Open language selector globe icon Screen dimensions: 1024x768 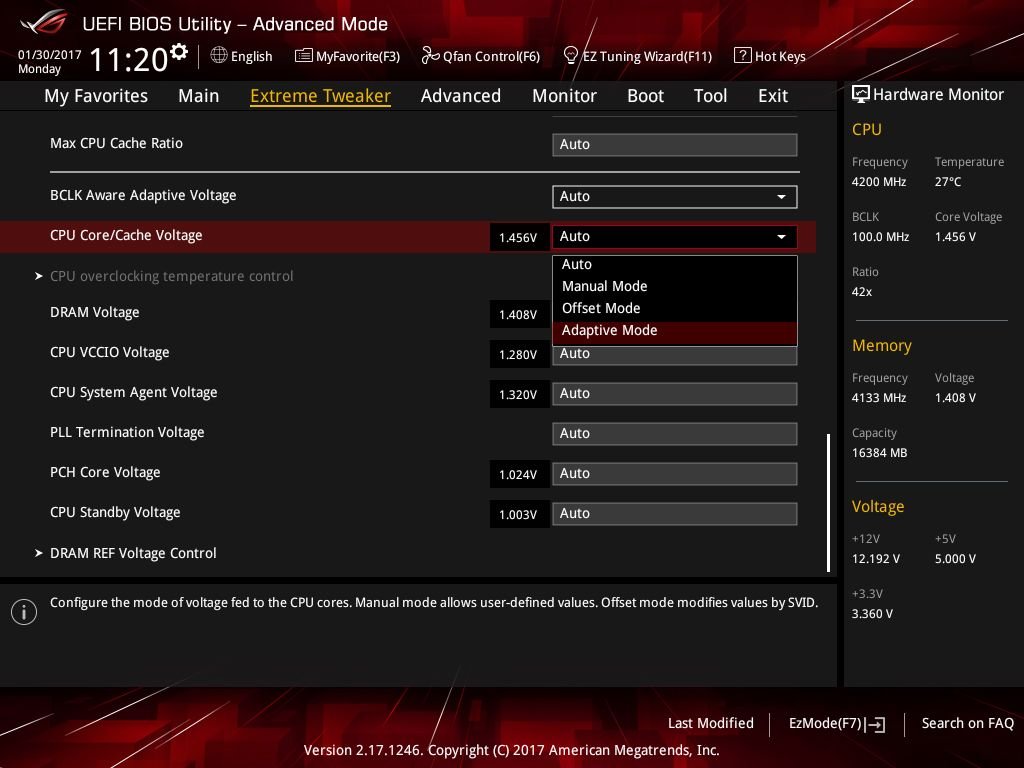[x=219, y=56]
